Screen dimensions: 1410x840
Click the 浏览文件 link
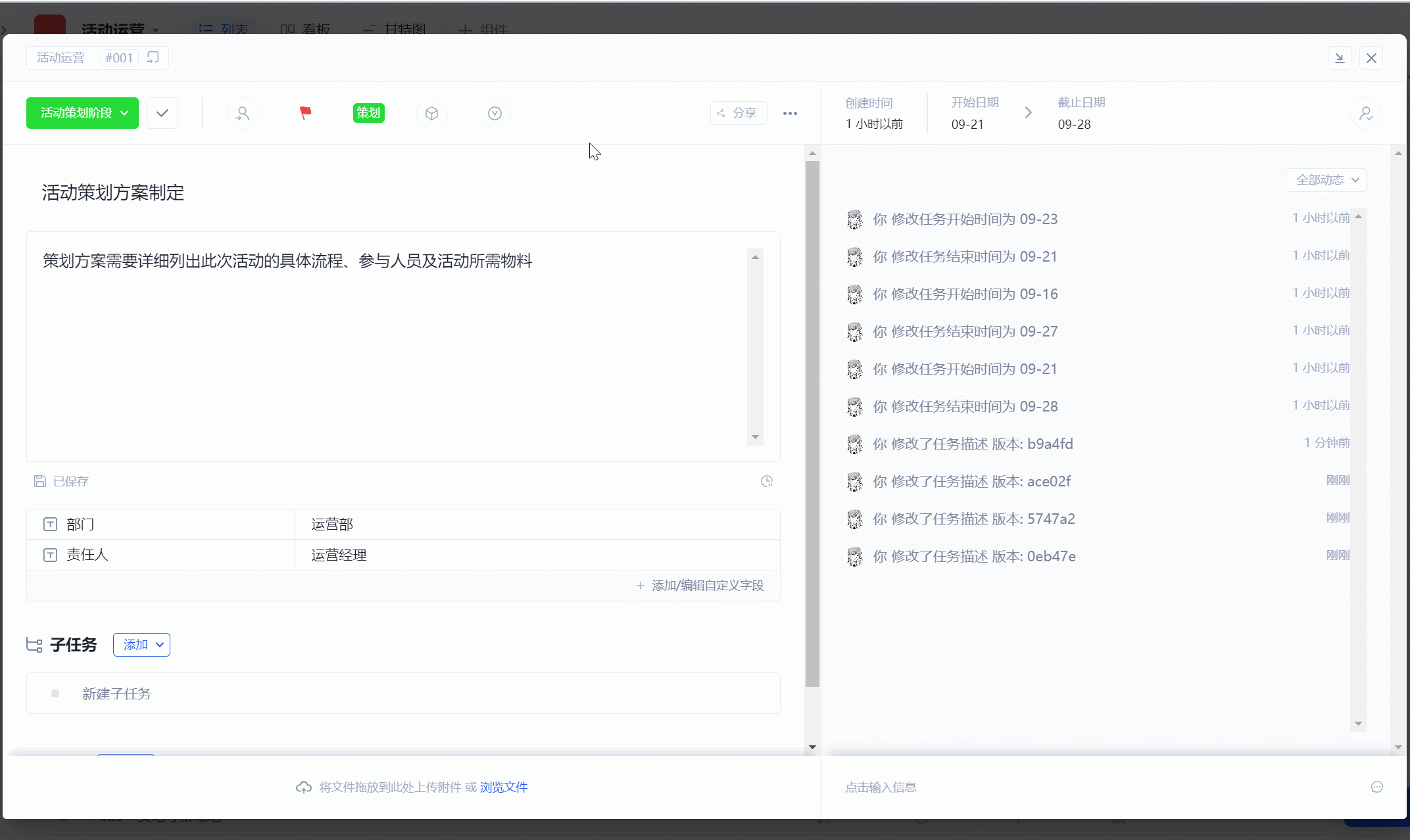503,787
